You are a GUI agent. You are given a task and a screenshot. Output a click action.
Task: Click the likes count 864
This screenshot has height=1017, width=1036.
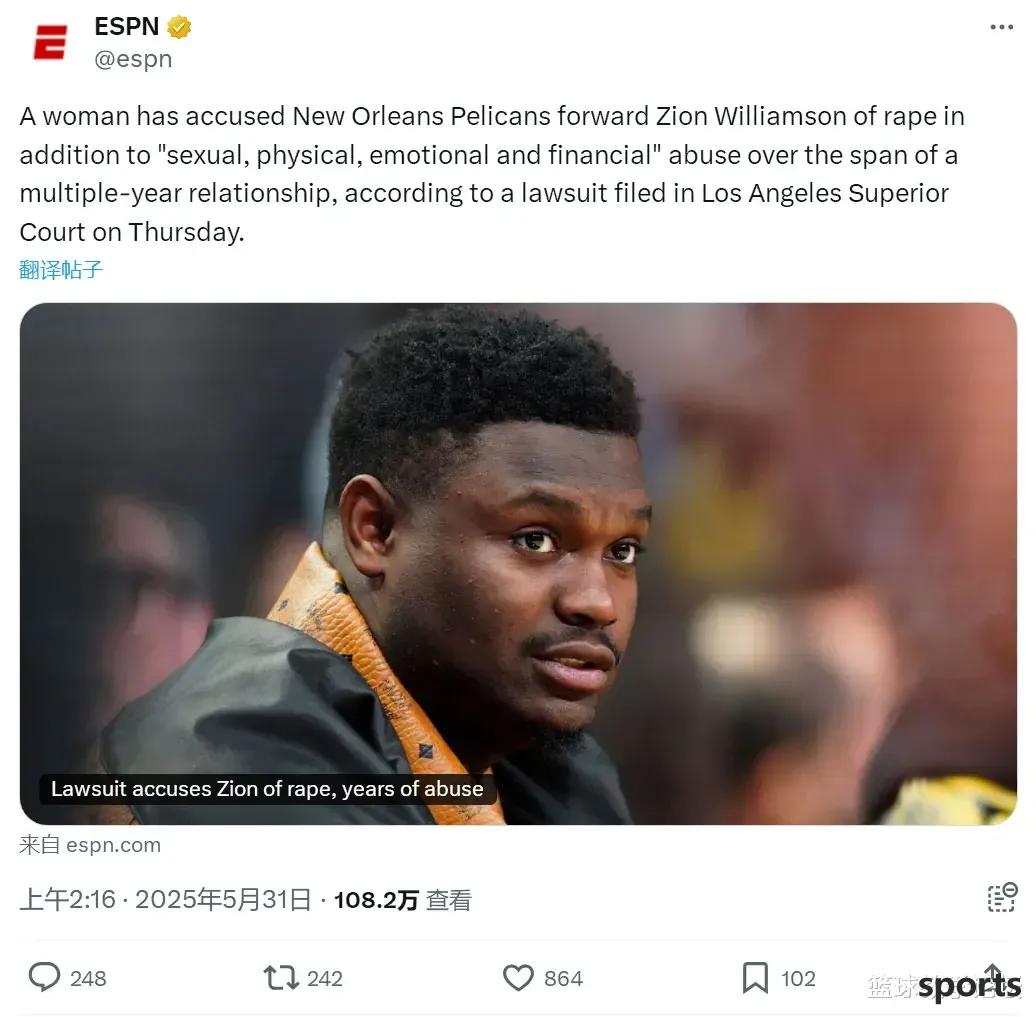(x=563, y=979)
